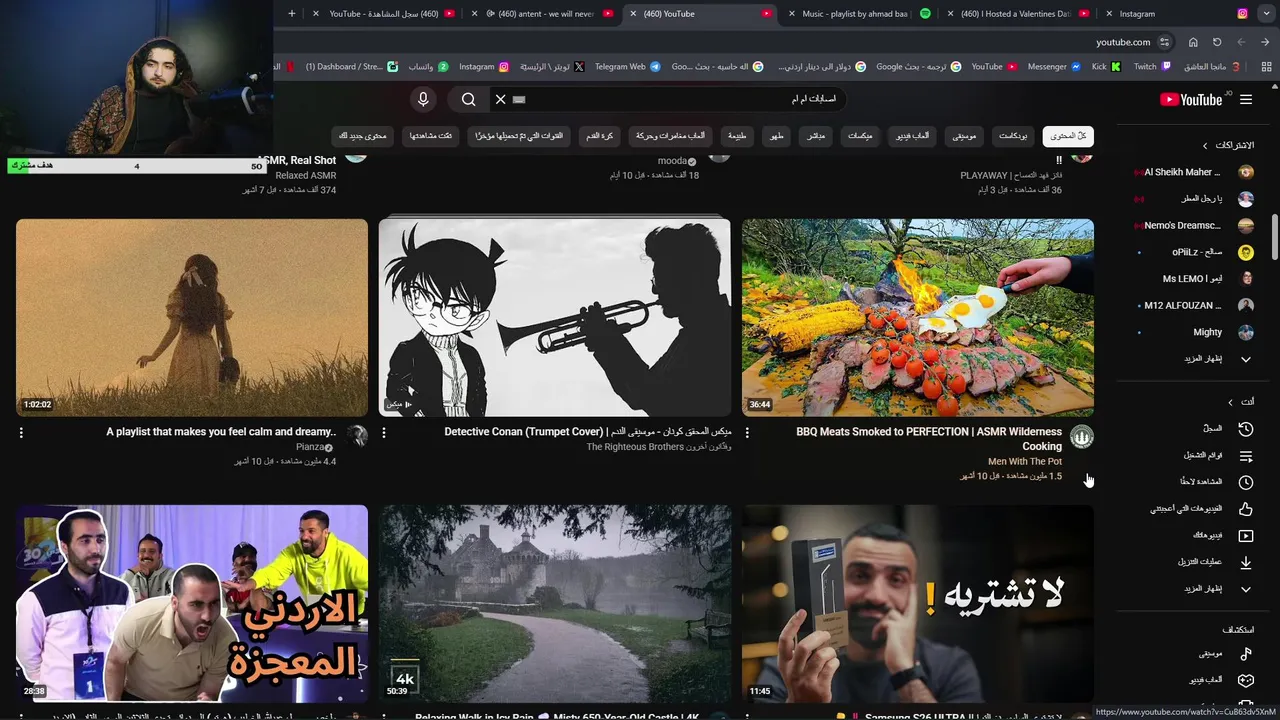This screenshot has width=1280, height=720.
Task: Open Telegram Web bookmark
Action: (x=627, y=67)
